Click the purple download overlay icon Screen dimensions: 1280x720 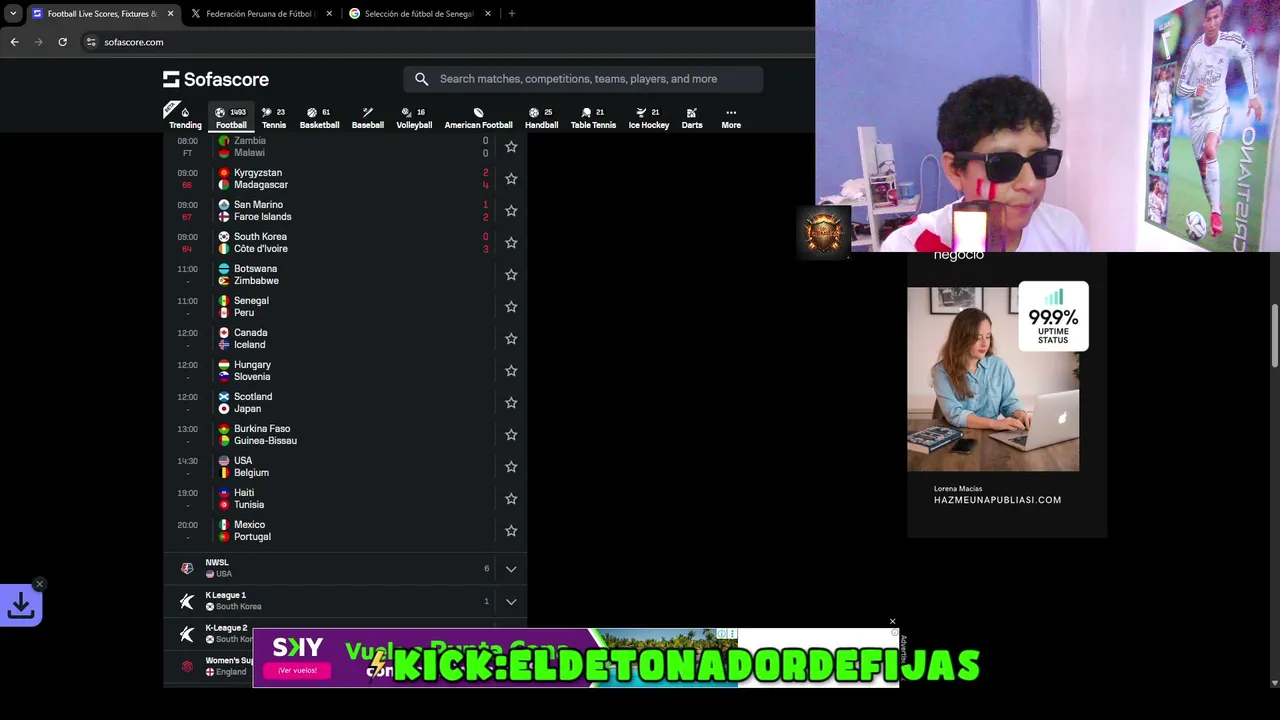coord(21,605)
